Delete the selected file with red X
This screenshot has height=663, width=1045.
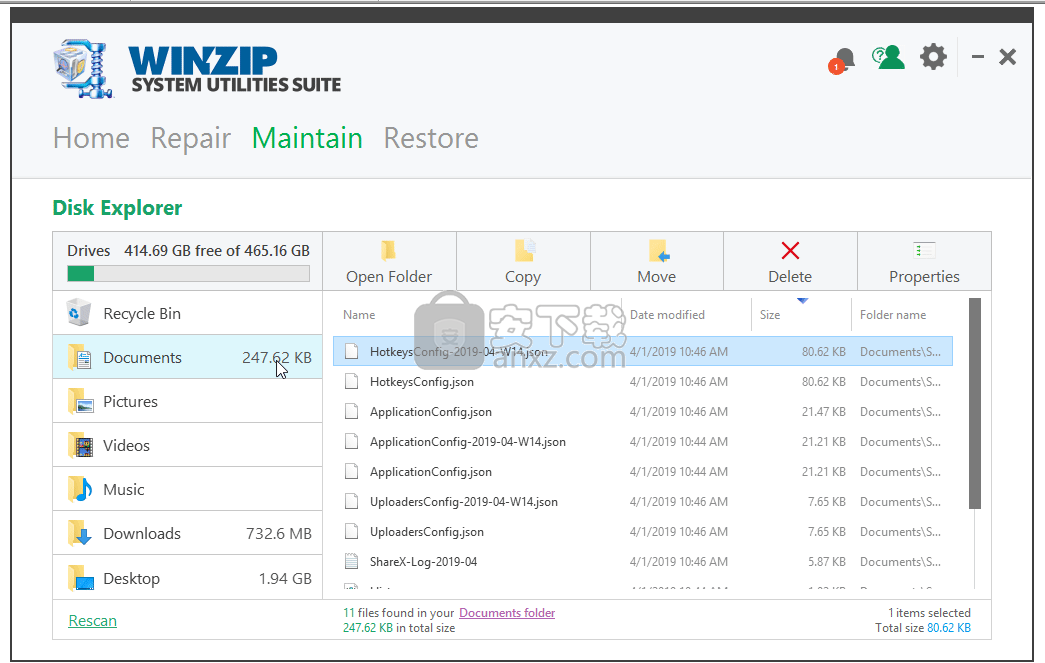click(790, 251)
